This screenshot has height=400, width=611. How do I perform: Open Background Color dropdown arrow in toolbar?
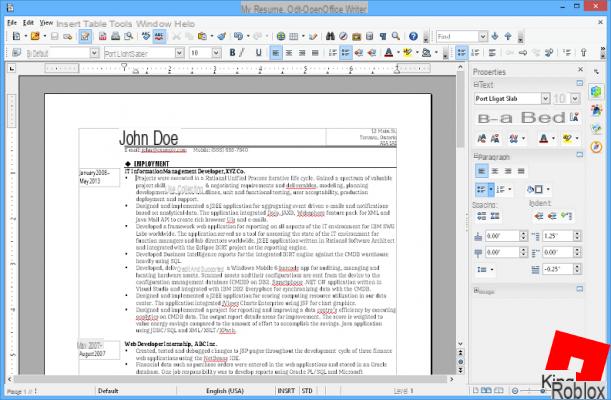pos(436,53)
